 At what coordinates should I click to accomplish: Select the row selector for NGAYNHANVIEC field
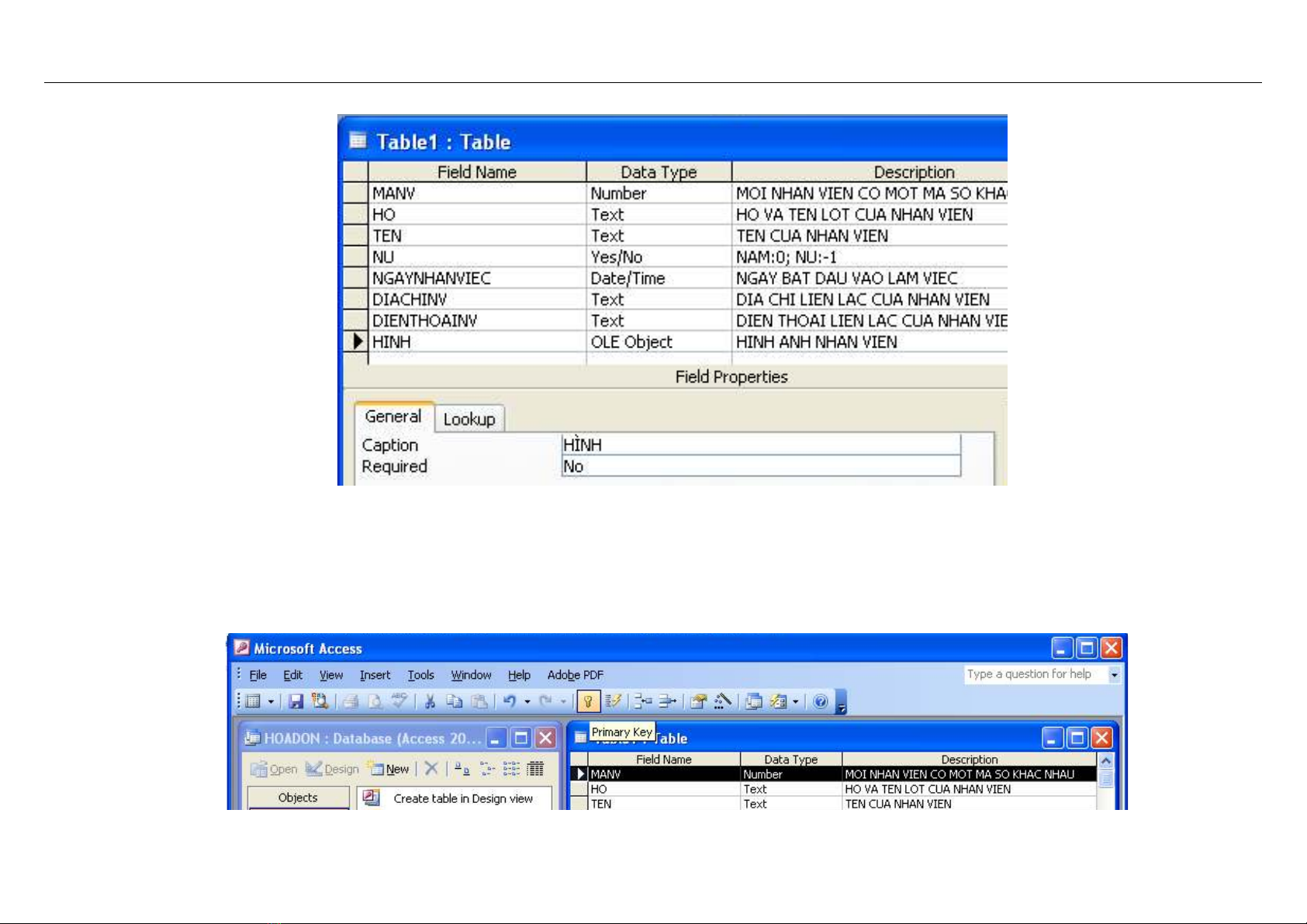(356, 279)
